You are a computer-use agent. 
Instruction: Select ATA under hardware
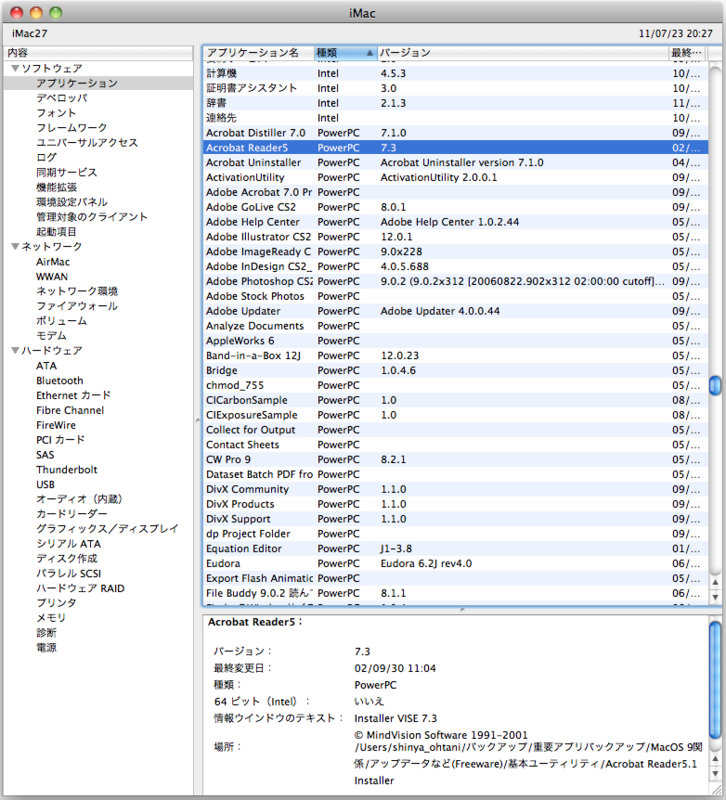point(46,366)
